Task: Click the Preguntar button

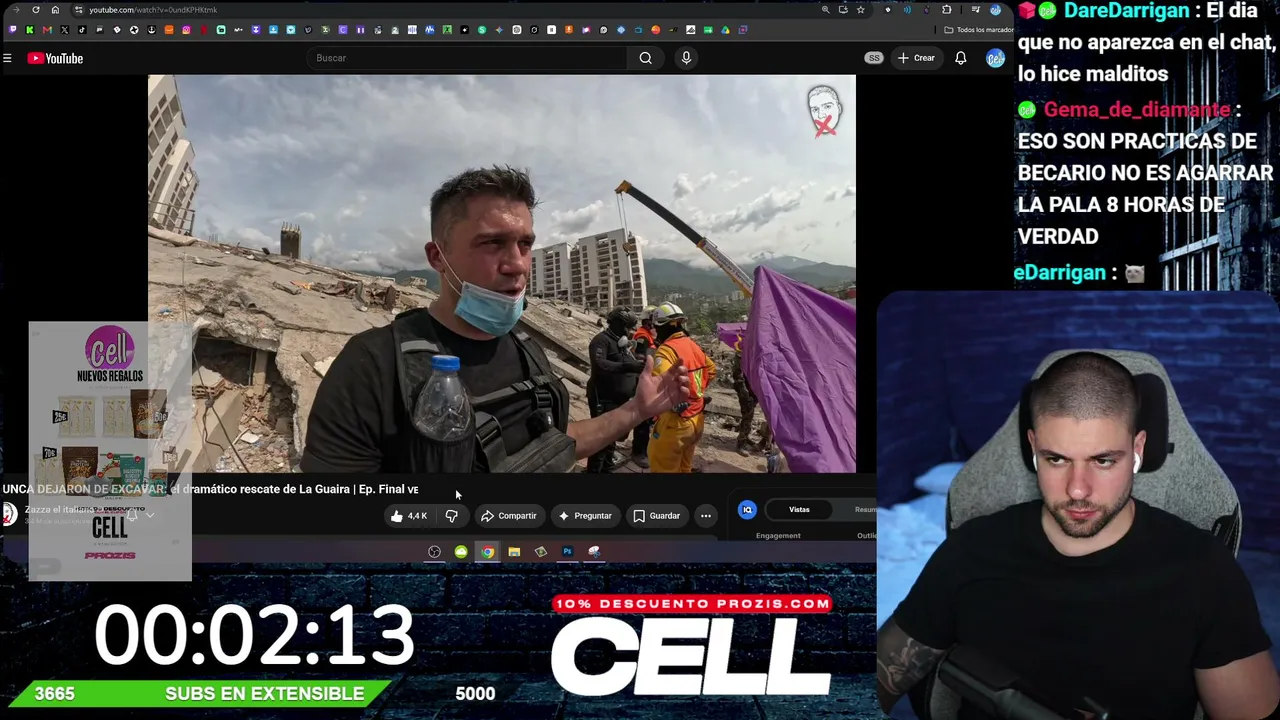Action: click(x=585, y=516)
